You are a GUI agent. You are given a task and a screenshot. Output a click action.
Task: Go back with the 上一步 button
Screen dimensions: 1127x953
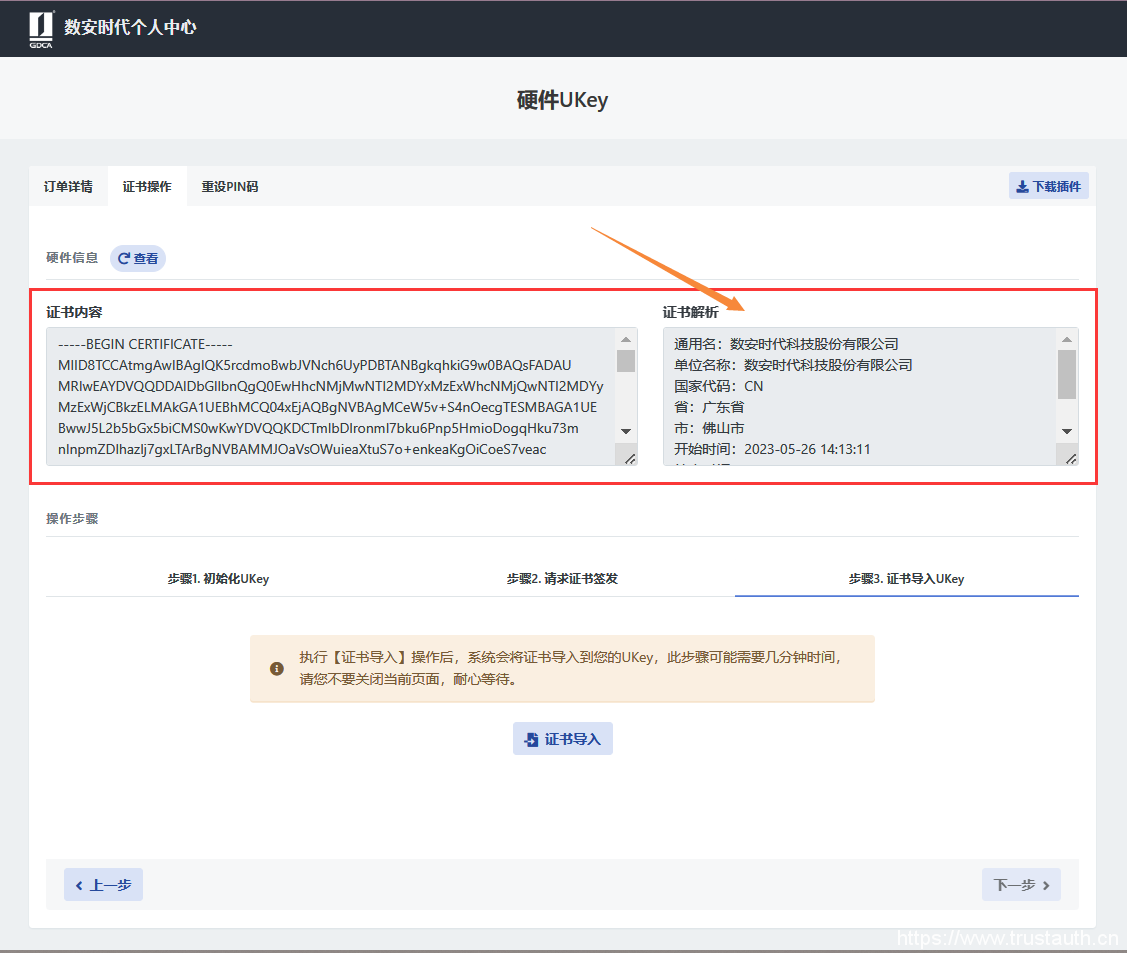[104, 885]
